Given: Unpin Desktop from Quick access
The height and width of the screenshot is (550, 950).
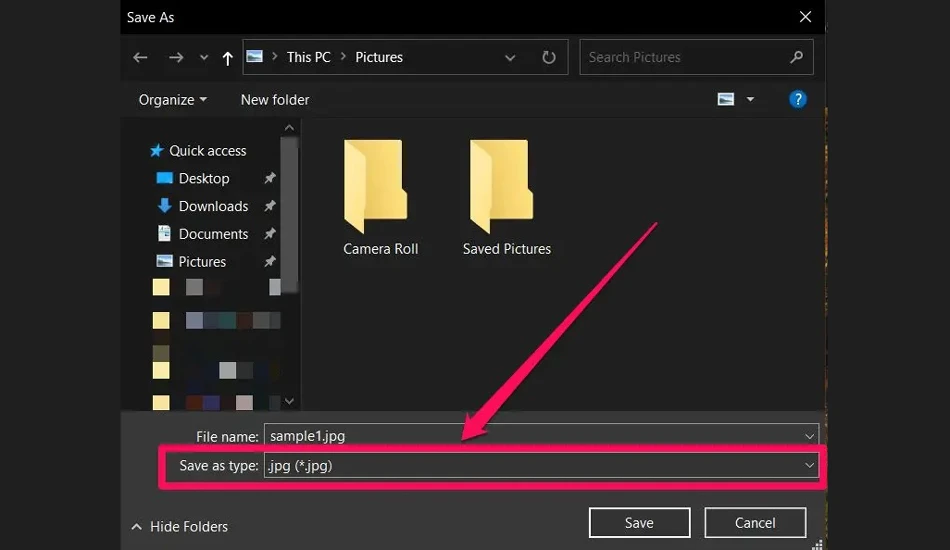Looking at the screenshot, I should (x=270, y=178).
